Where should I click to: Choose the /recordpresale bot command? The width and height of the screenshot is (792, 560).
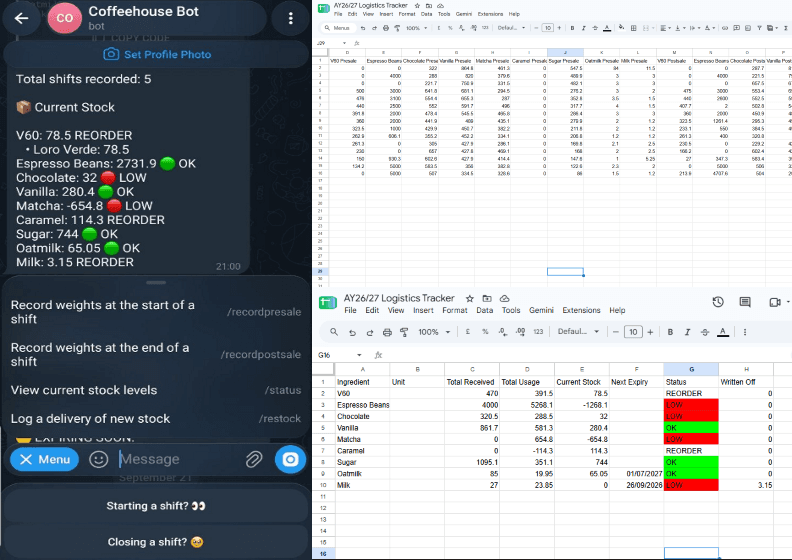156,312
